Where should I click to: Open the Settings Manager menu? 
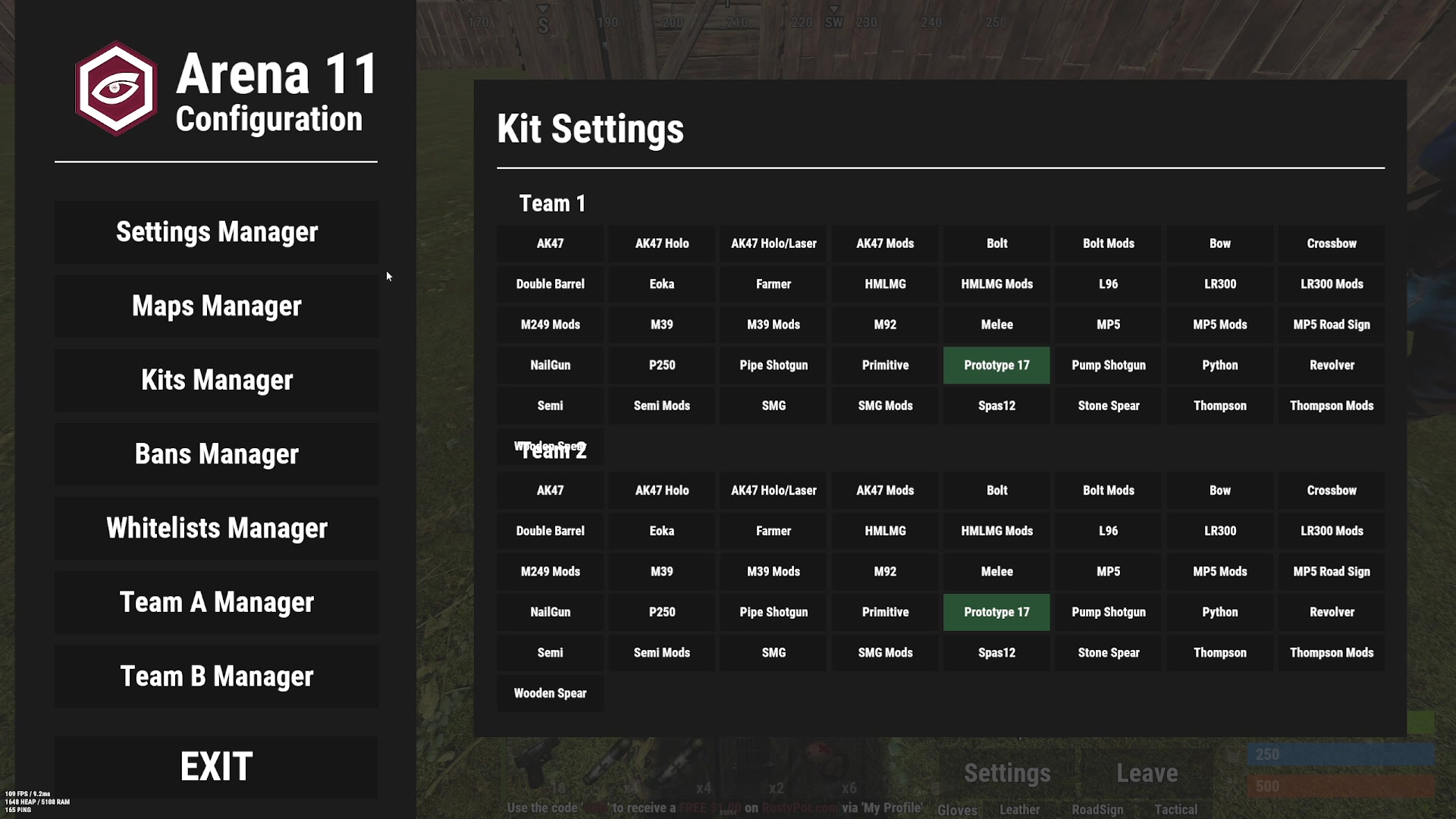point(216,232)
